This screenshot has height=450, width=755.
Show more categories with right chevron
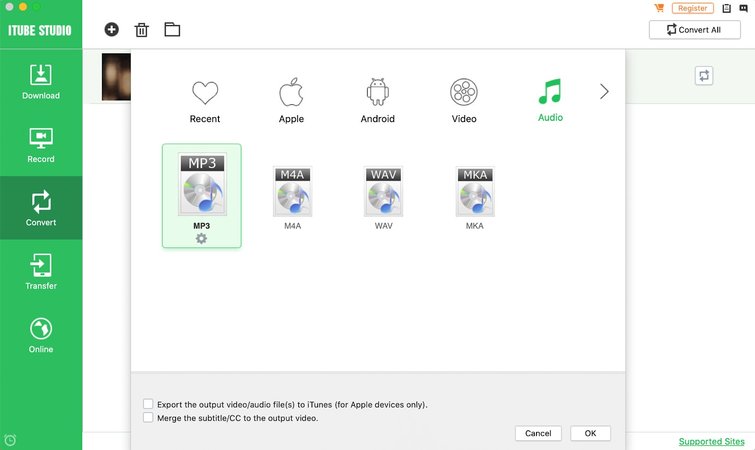[604, 91]
